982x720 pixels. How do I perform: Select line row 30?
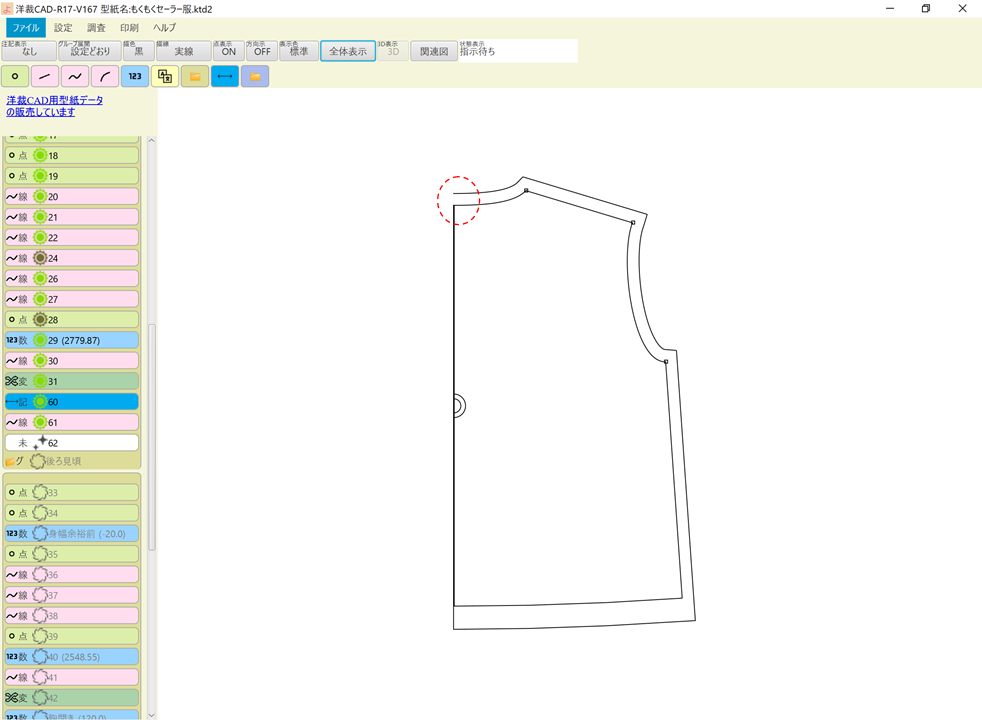72,361
